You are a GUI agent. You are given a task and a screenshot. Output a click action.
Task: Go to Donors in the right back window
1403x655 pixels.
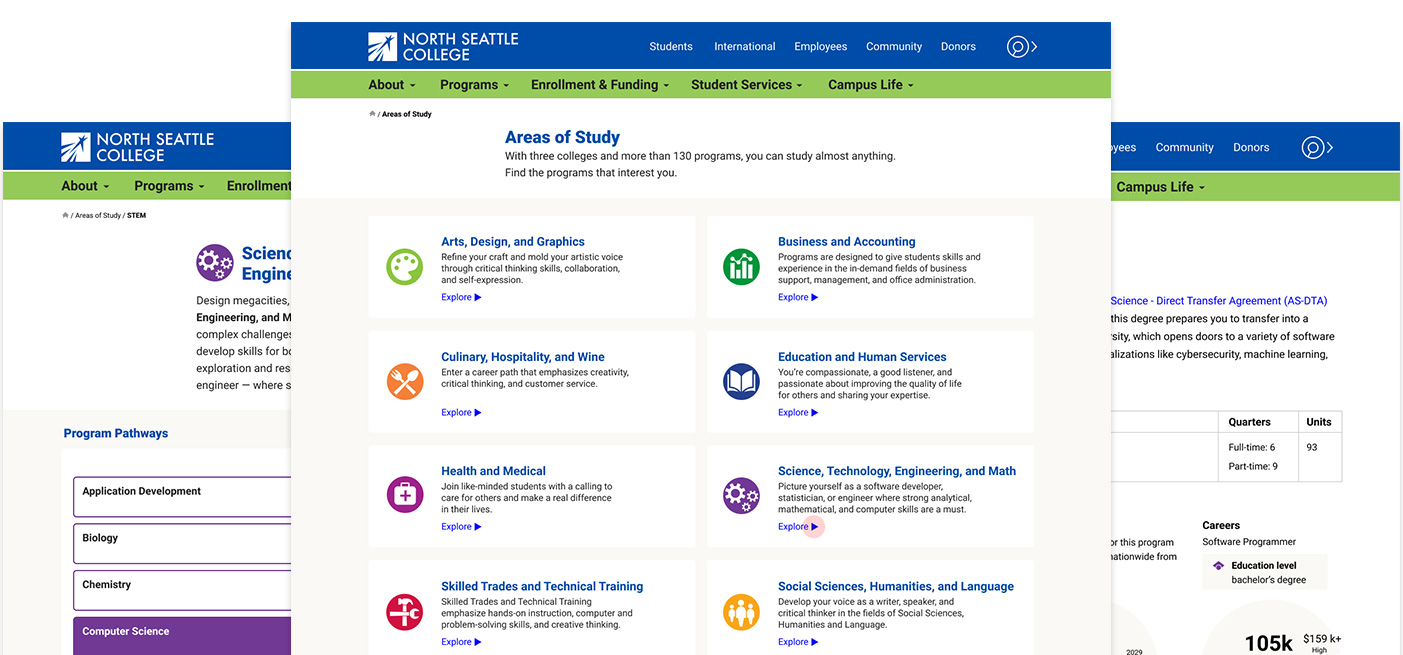coord(1251,148)
